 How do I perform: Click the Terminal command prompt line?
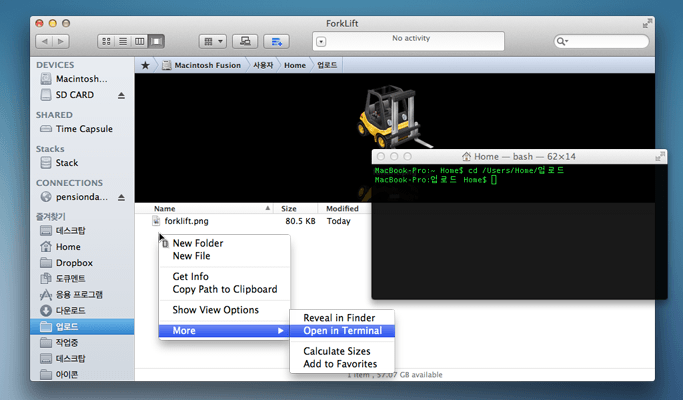coord(436,180)
